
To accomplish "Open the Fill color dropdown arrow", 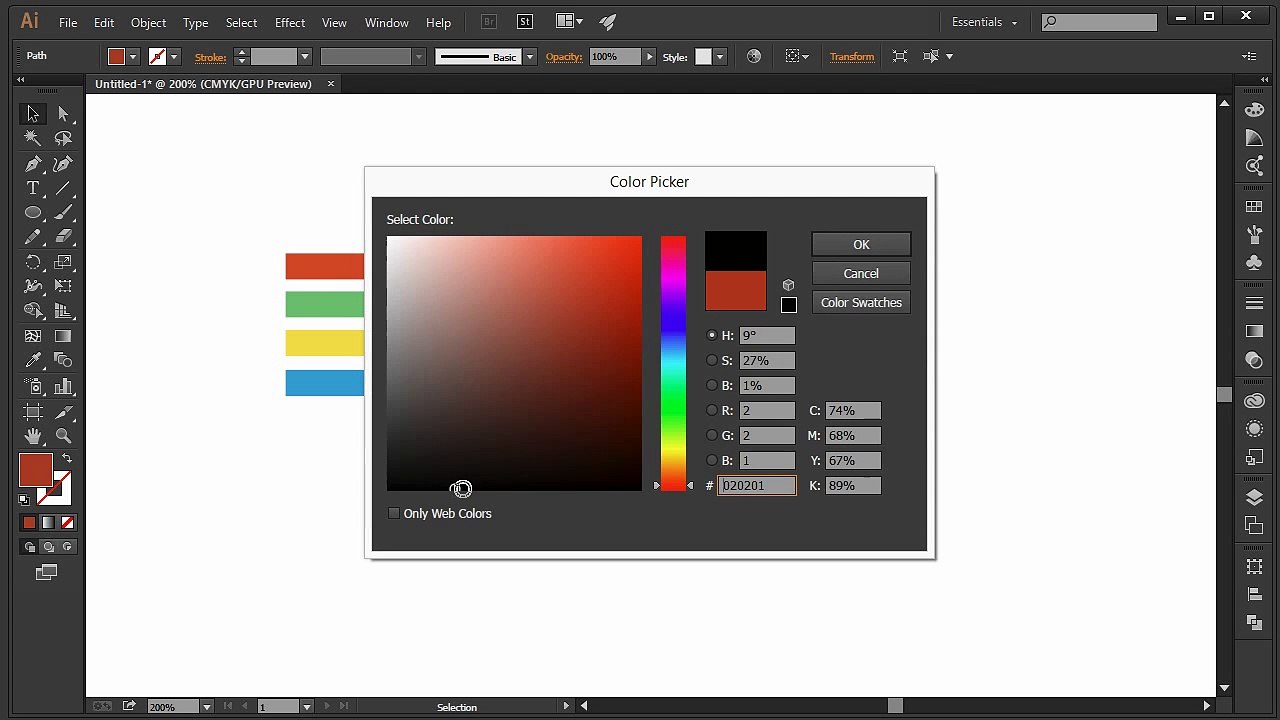I will point(132,57).
